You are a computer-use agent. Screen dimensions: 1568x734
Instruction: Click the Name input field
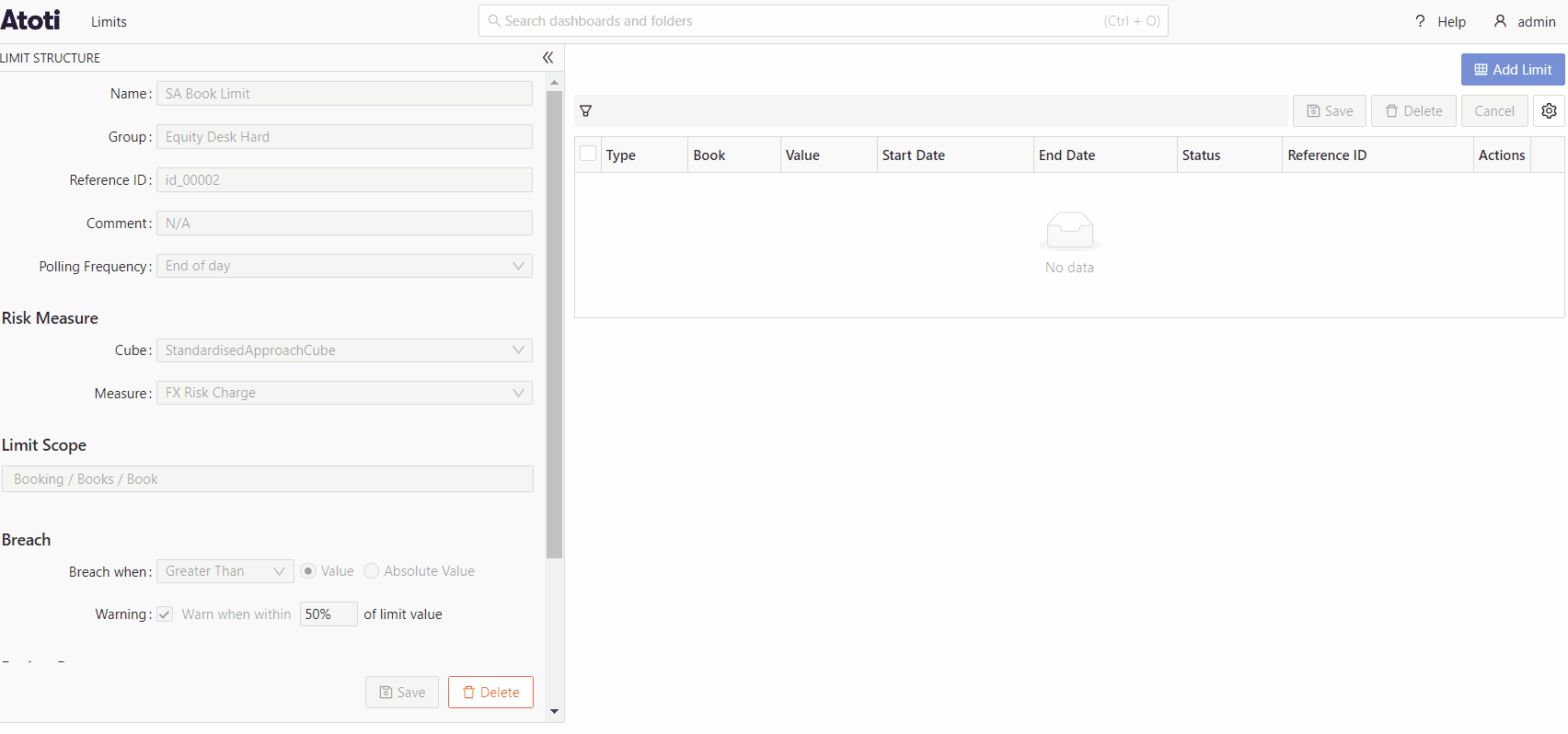[344, 94]
